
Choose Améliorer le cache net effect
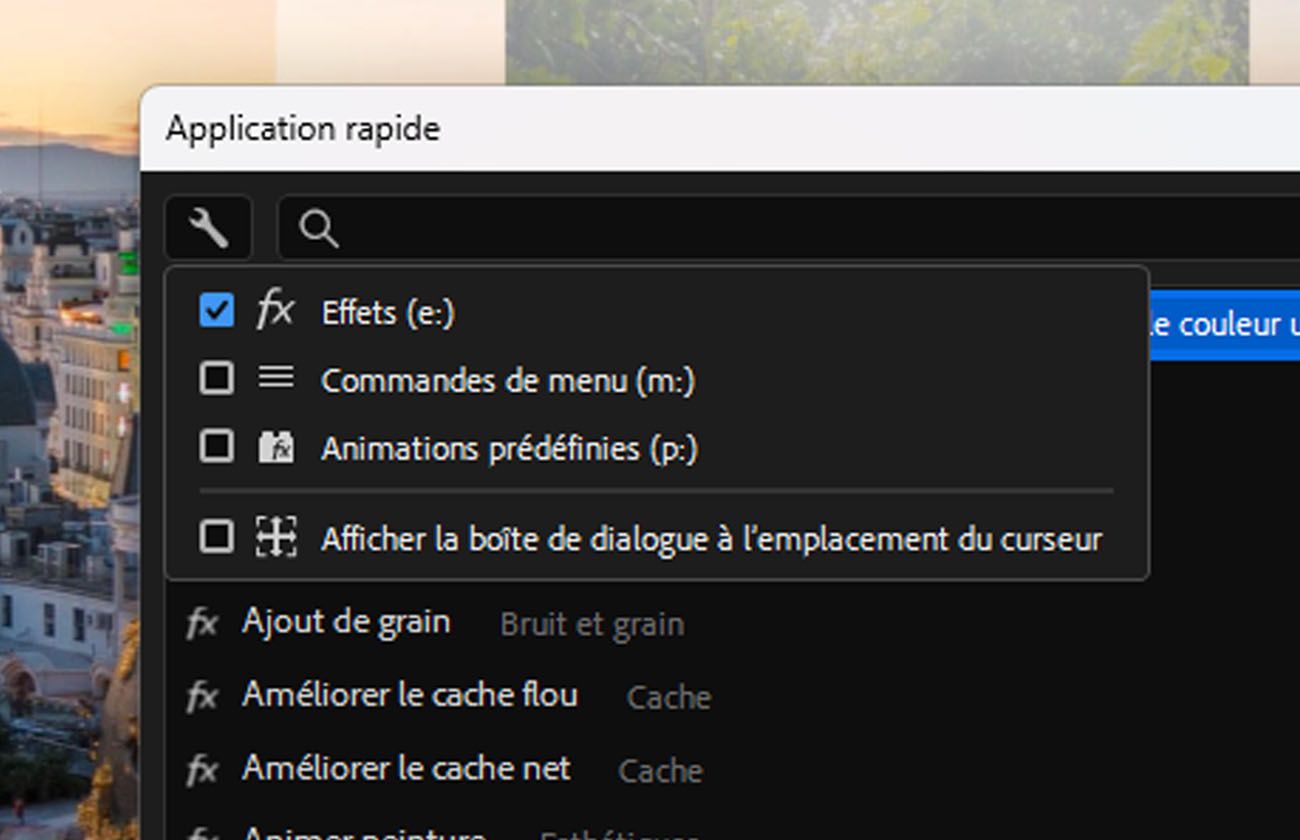pos(406,768)
